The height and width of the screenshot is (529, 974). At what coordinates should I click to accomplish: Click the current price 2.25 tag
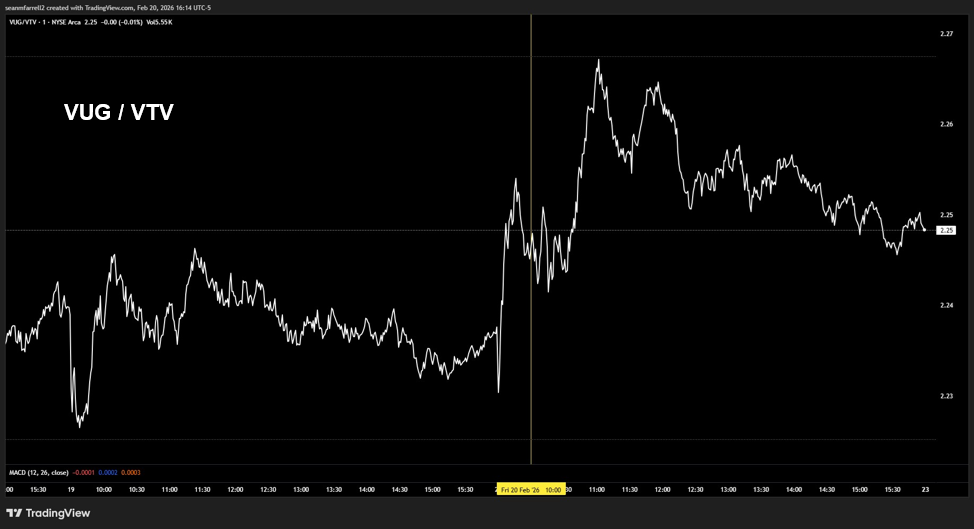tap(945, 230)
